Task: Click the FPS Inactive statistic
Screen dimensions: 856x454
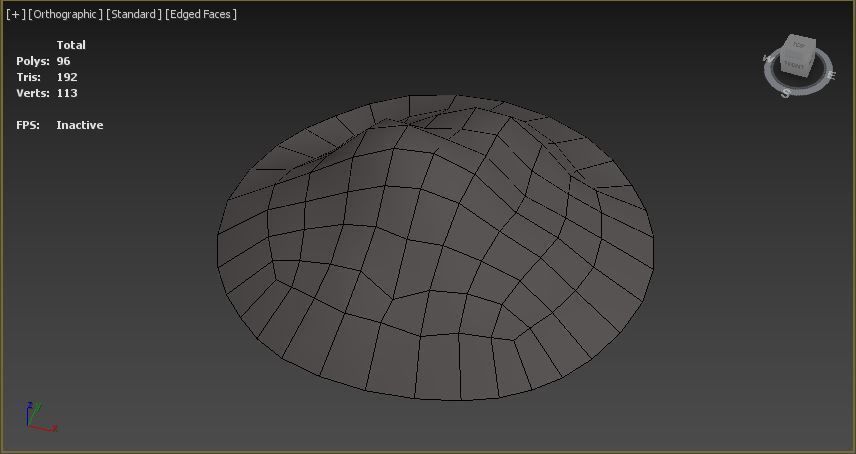Action: 79,125
